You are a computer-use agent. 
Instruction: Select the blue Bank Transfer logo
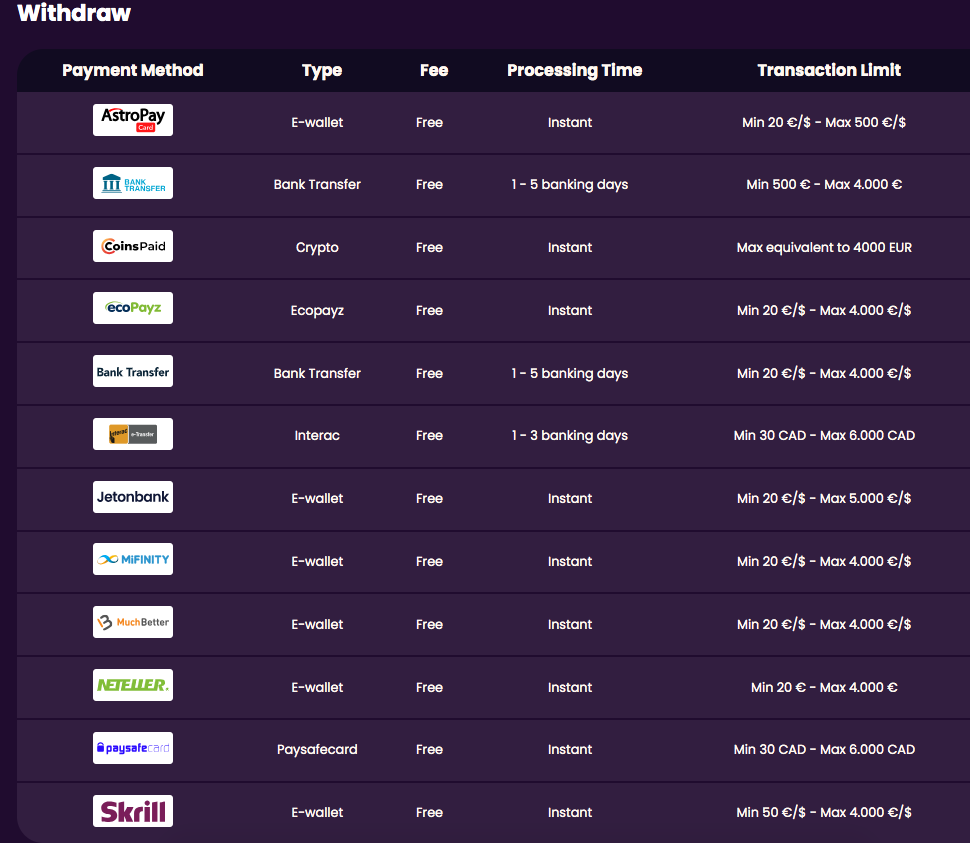point(133,183)
